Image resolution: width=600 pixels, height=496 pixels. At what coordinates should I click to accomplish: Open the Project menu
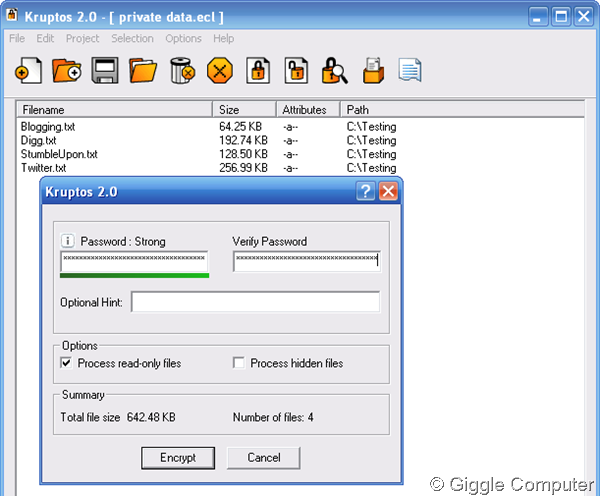coord(82,38)
